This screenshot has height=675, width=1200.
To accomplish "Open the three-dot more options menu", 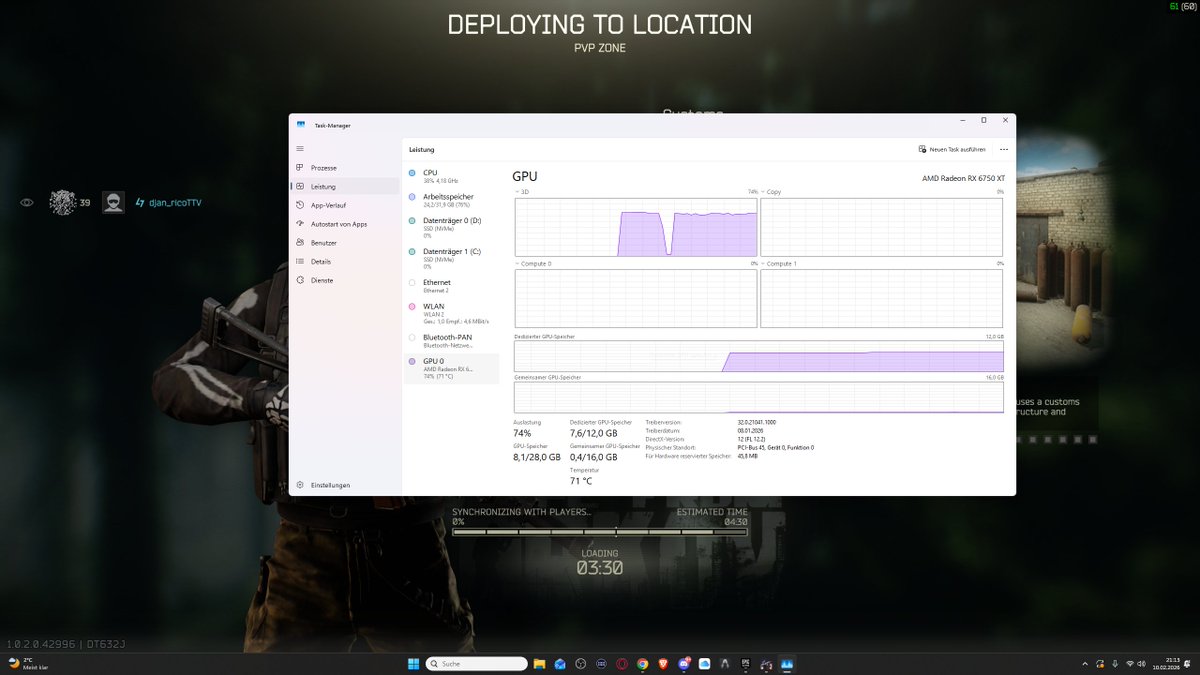I will (x=1004, y=149).
